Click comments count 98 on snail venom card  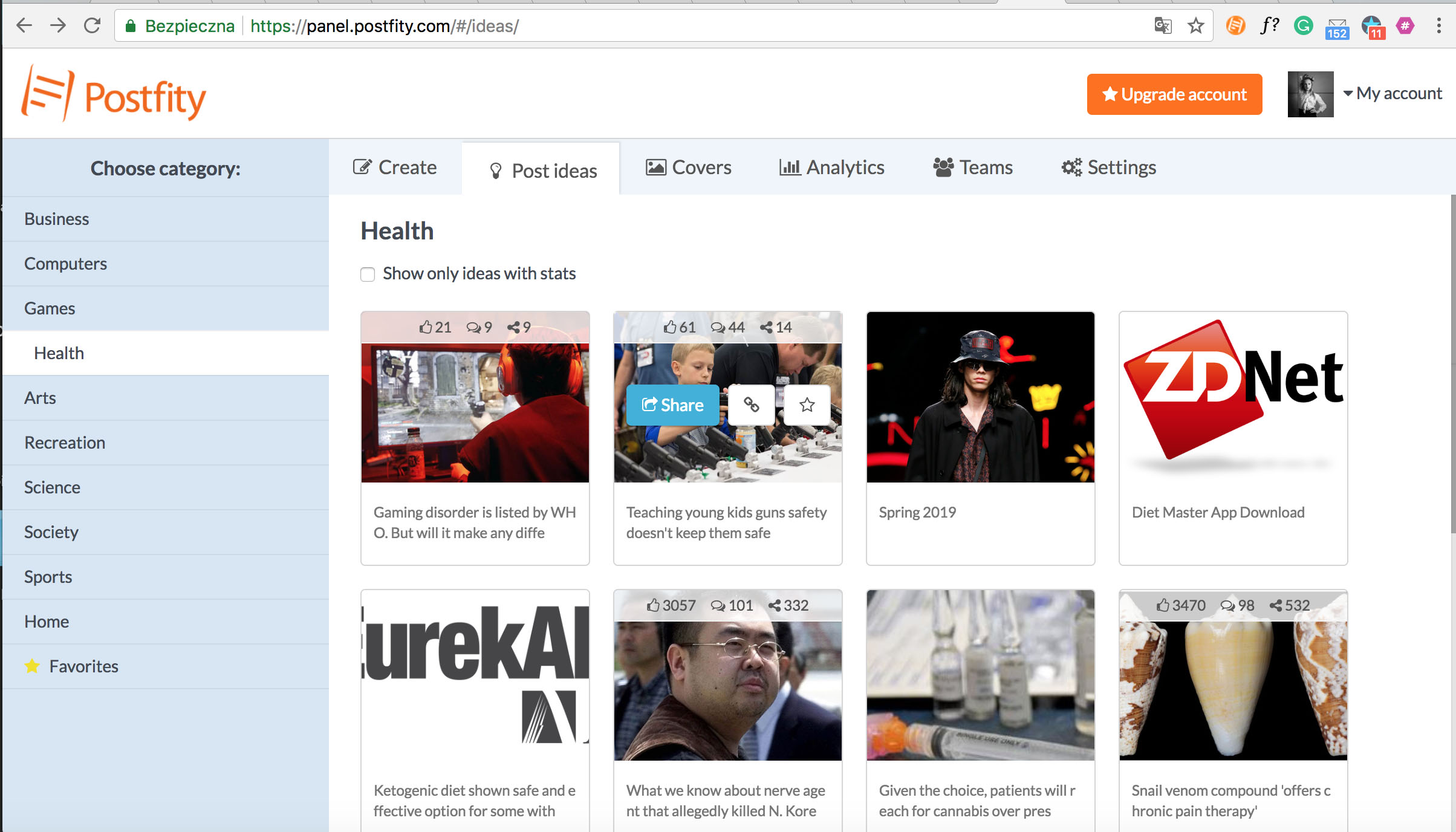1237,605
